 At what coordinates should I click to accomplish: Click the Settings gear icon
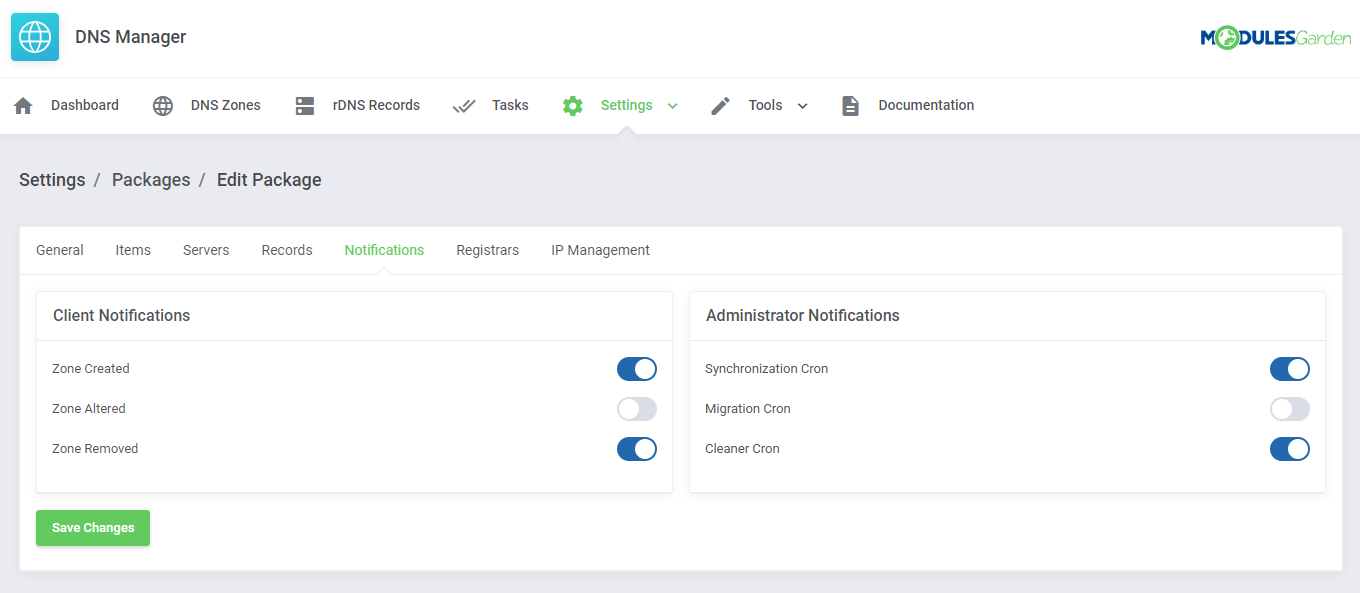pyautogui.click(x=572, y=105)
